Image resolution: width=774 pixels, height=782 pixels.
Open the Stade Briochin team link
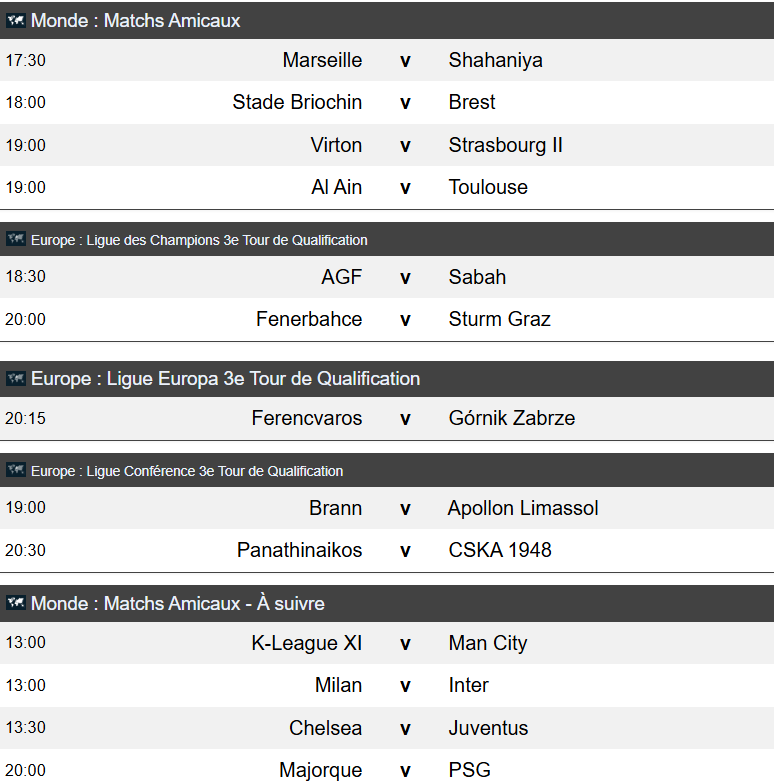click(297, 102)
